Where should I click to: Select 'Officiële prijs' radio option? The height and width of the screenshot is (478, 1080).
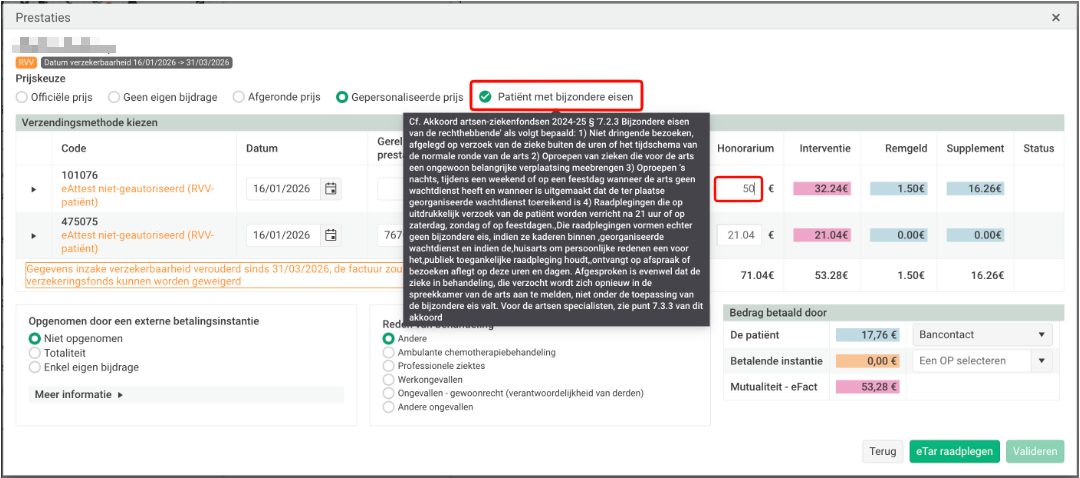point(22,97)
